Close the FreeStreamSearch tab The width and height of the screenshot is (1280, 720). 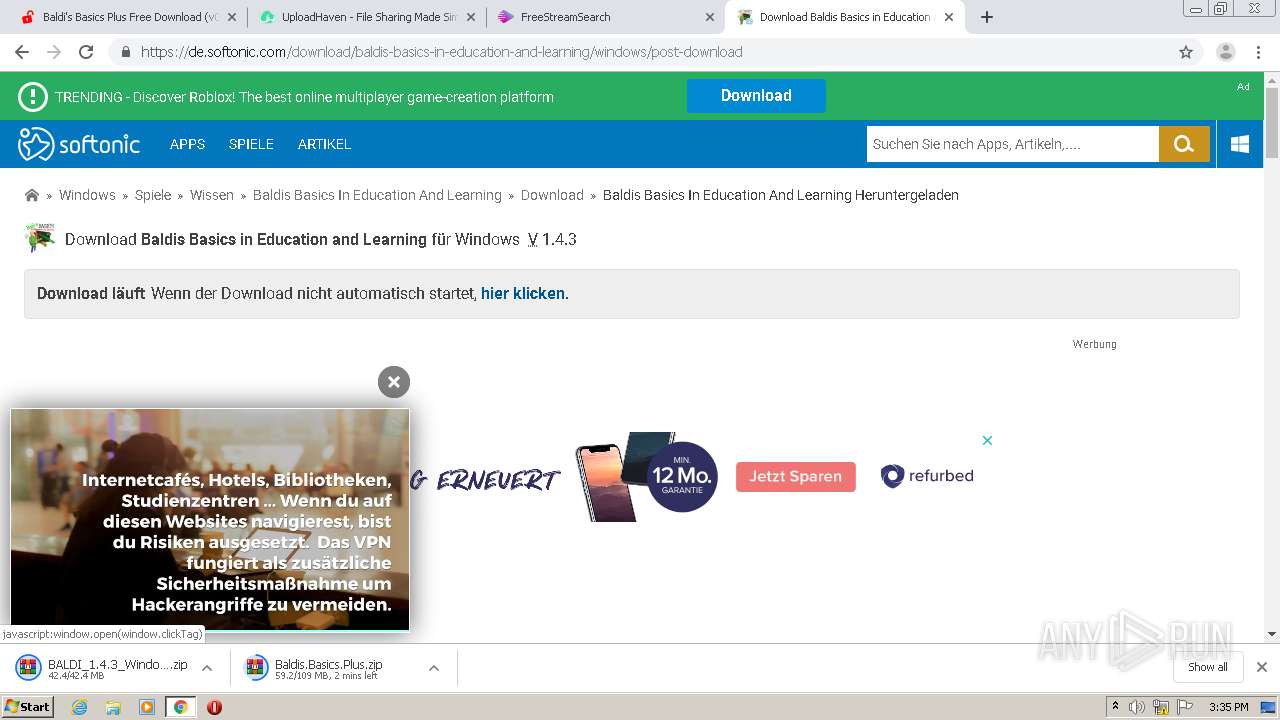pyautogui.click(x=710, y=17)
